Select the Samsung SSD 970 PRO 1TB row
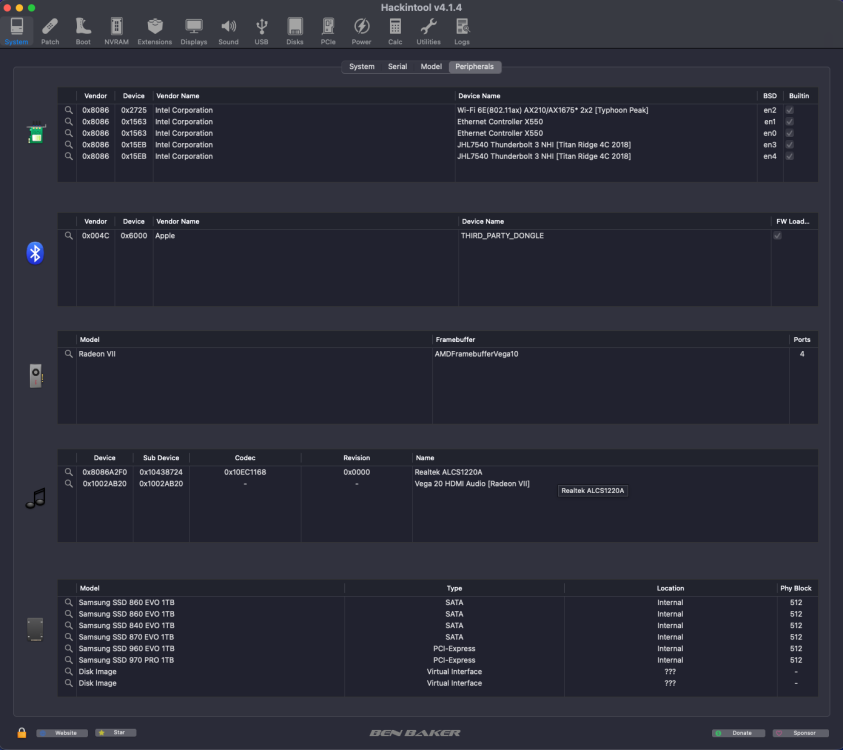The height and width of the screenshot is (750, 843). click(x=438, y=660)
